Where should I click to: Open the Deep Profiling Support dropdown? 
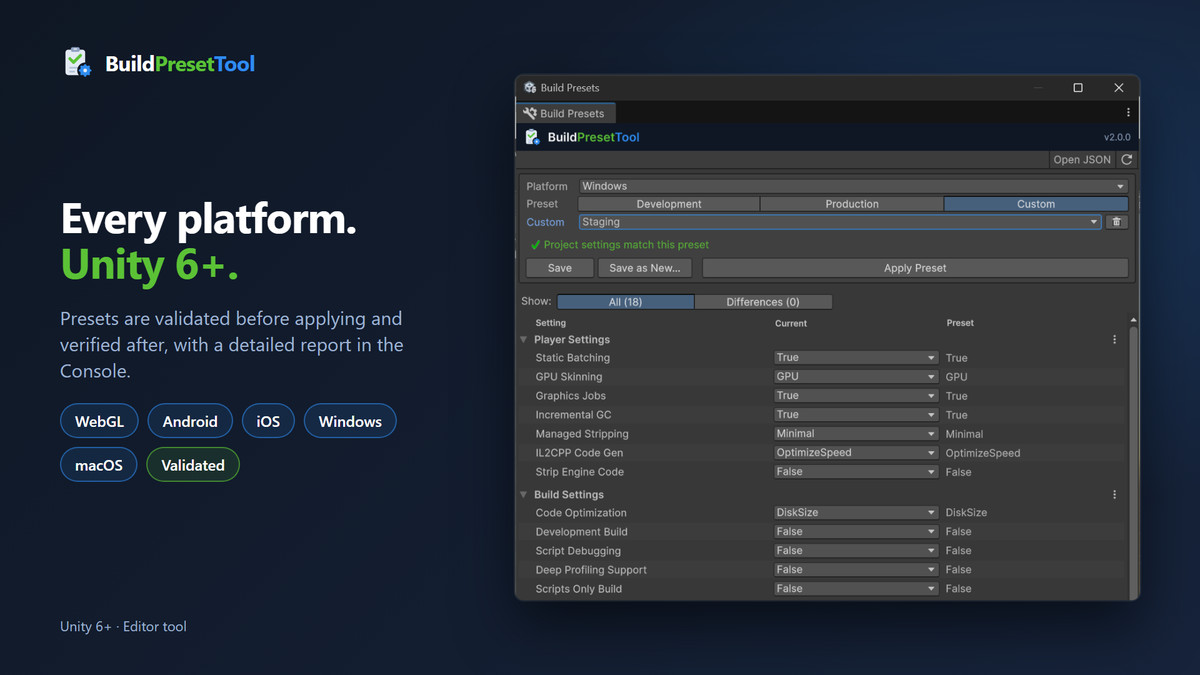856,570
